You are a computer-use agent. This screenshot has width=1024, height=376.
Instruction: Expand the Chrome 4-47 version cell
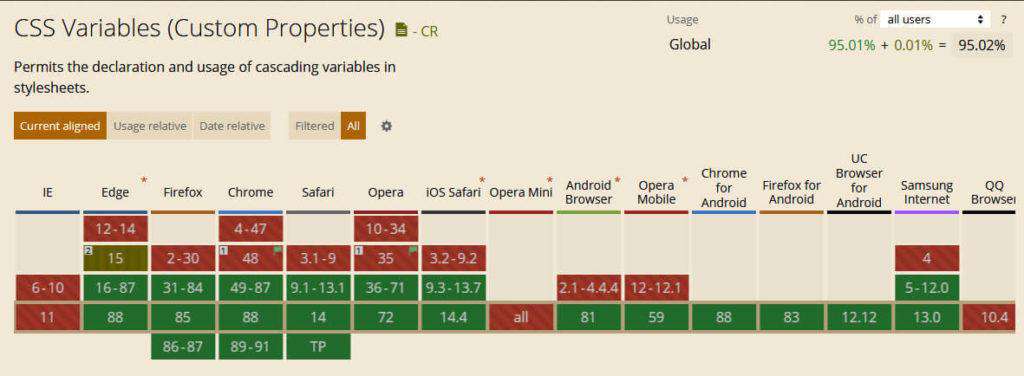[x=251, y=229]
